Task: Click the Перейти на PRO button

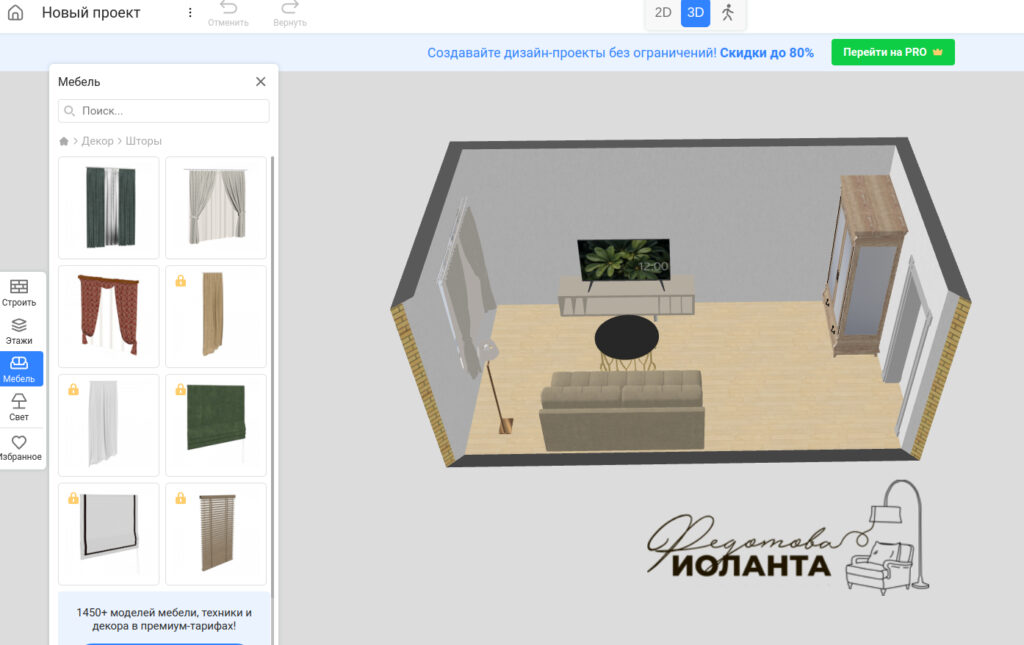Action: 893,52
